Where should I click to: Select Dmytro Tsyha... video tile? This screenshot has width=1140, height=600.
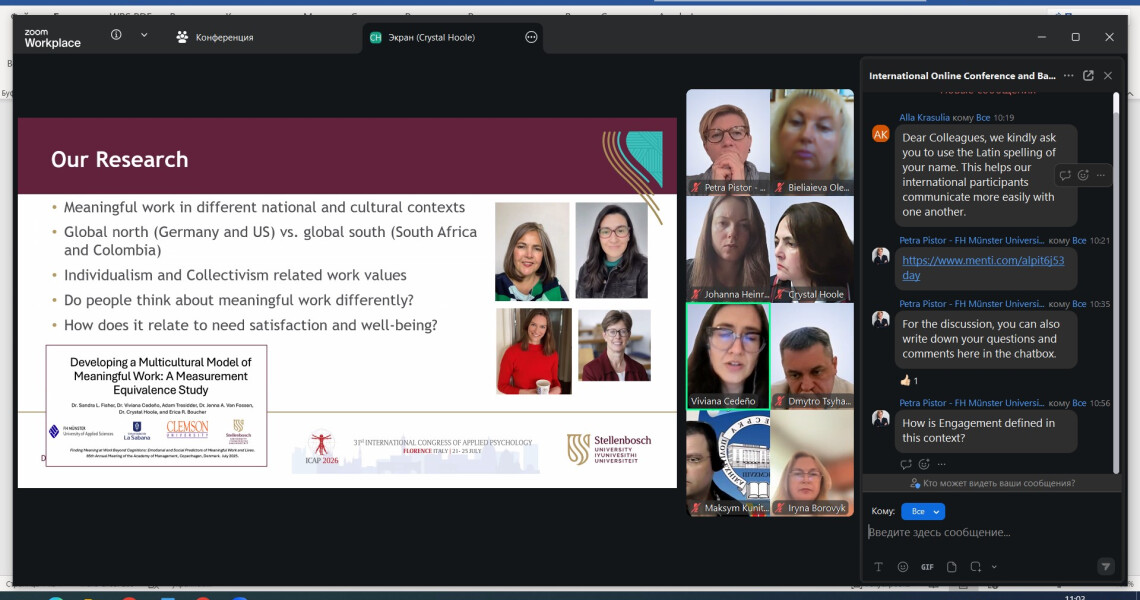812,356
